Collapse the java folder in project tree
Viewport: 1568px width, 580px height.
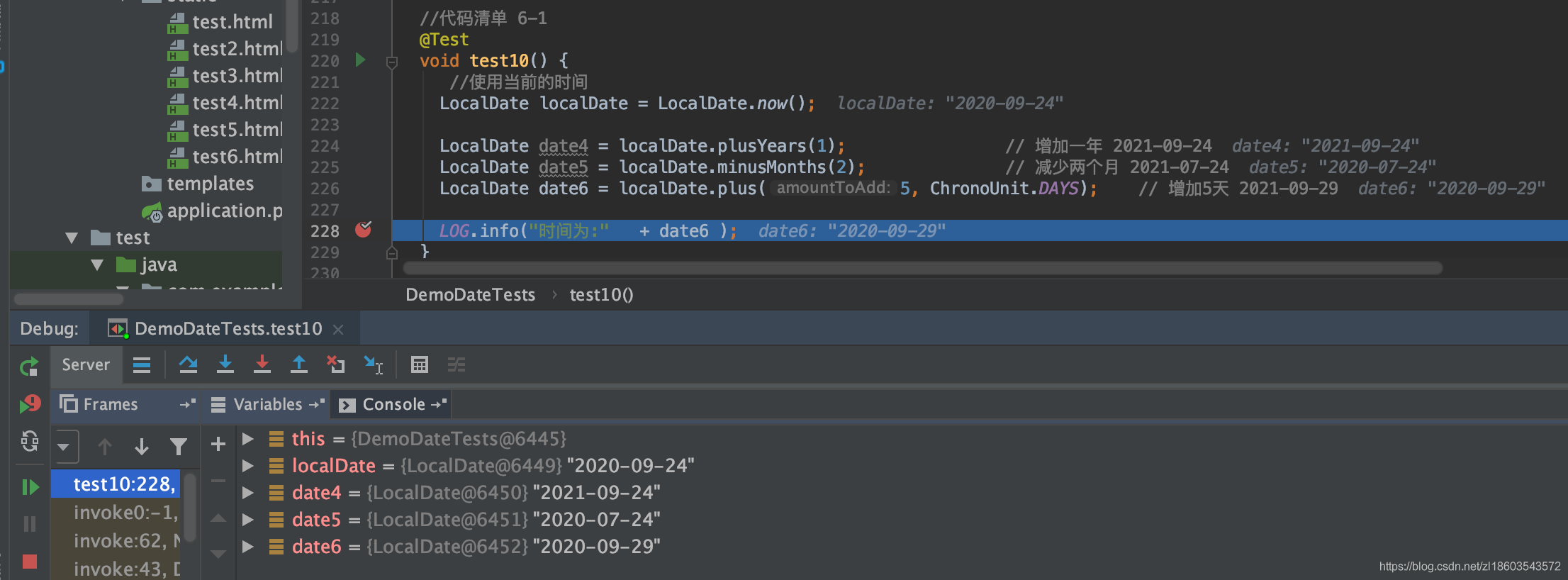(x=98, y=264)
